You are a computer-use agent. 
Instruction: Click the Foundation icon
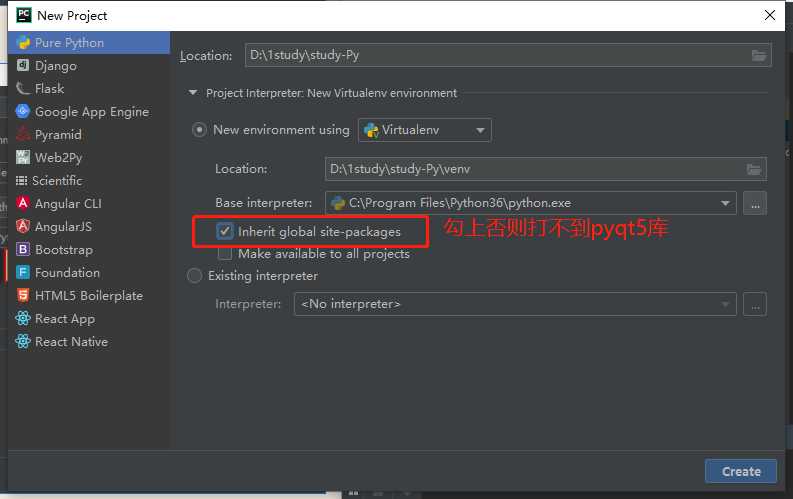23,273
